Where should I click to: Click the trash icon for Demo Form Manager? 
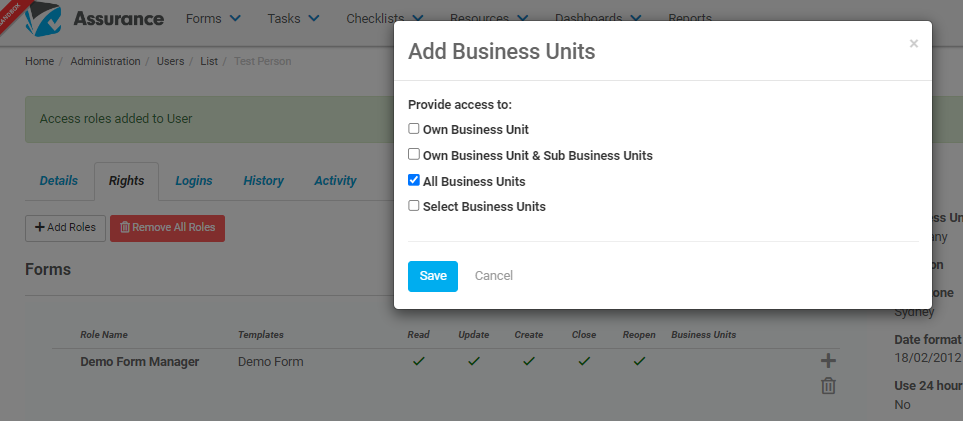tap(828, 386)
